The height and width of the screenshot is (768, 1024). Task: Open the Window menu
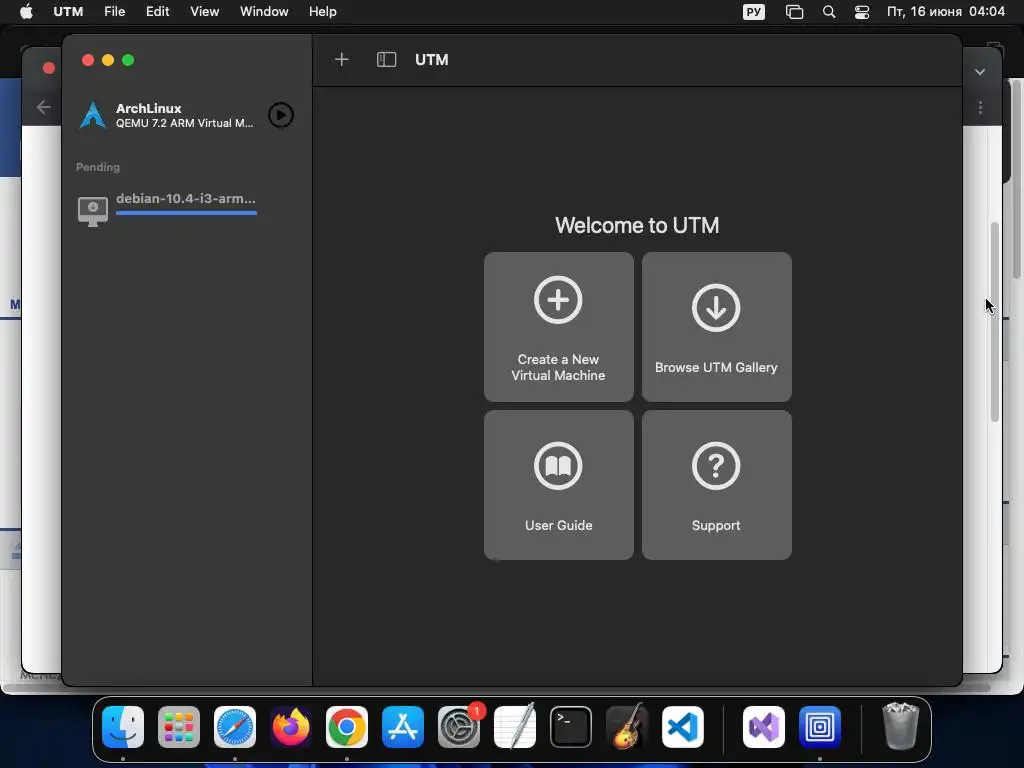(264, 12)
